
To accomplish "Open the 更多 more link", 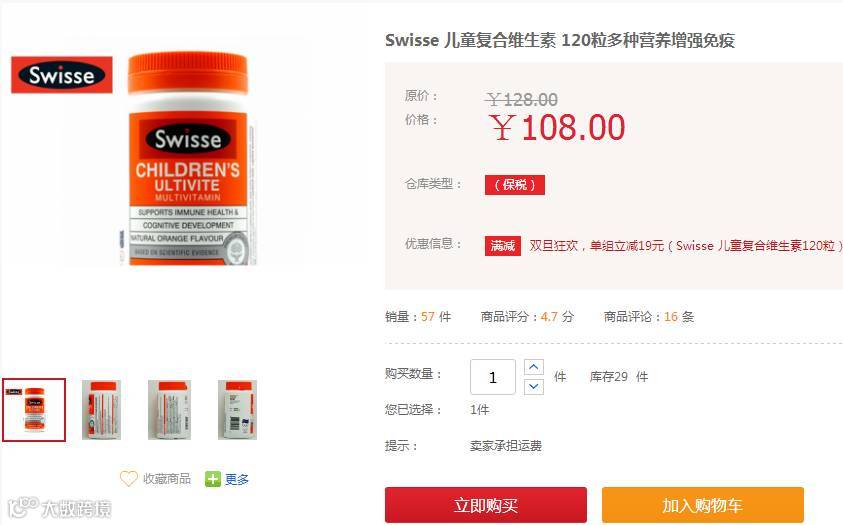I will coord(237,479).
